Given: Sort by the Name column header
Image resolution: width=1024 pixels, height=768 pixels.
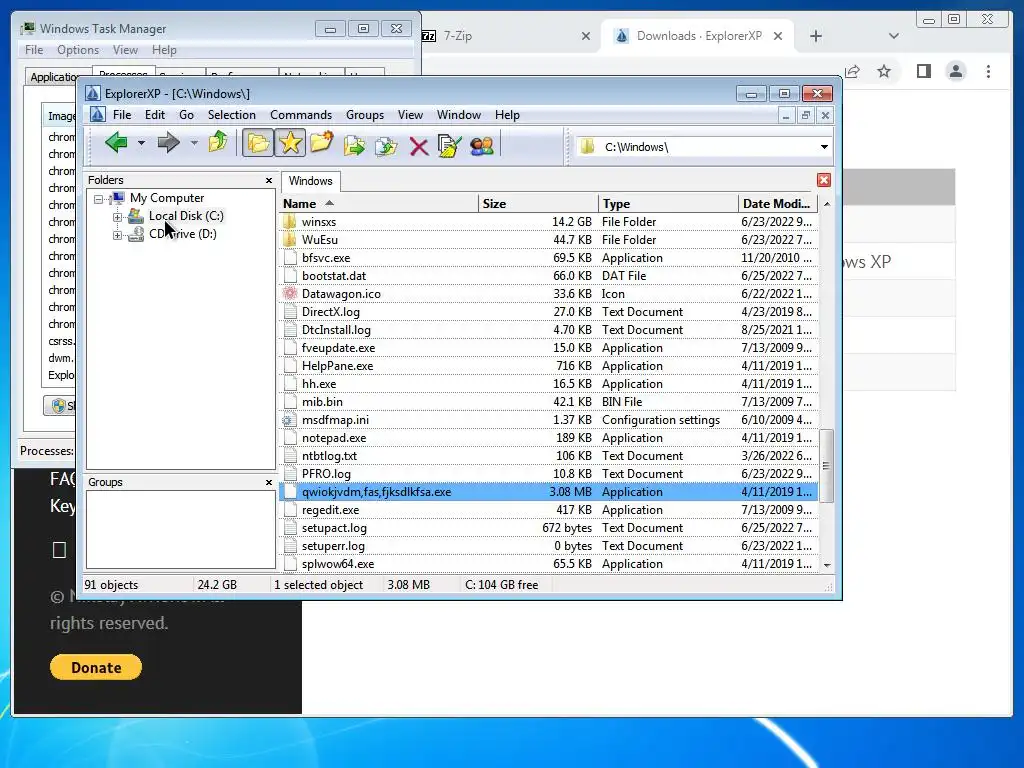Looking at the screenshot, I should (379, 204).
